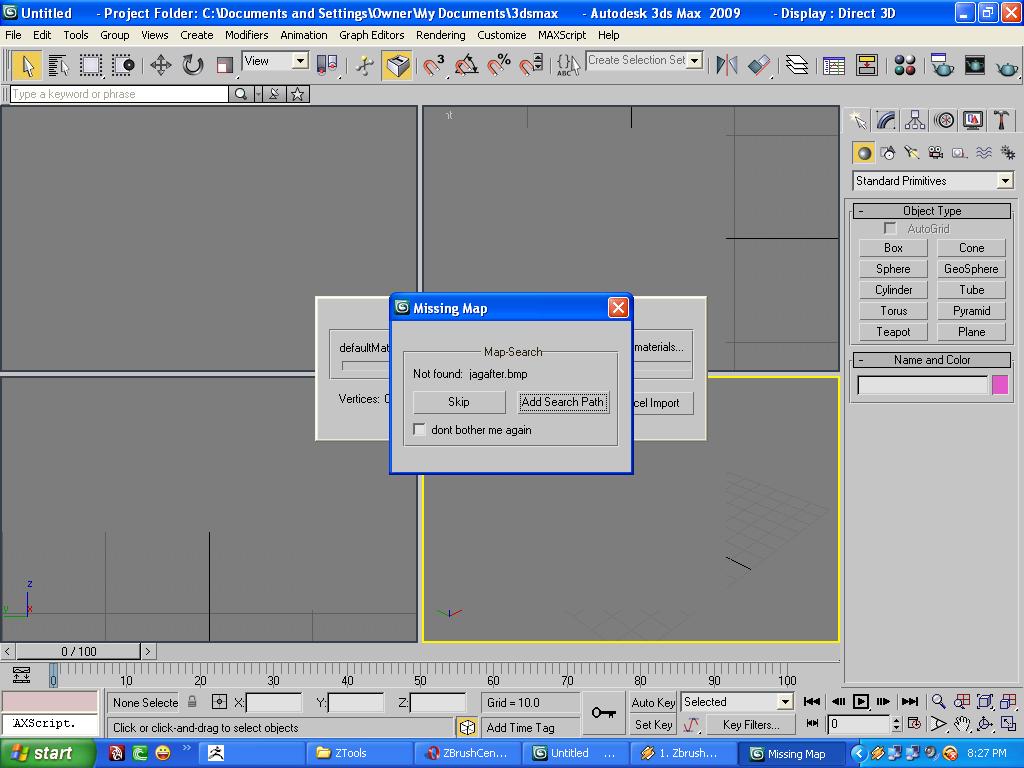1024x768 pixels.
Task: Click the Add Search Path button
Action: point(562,402)
